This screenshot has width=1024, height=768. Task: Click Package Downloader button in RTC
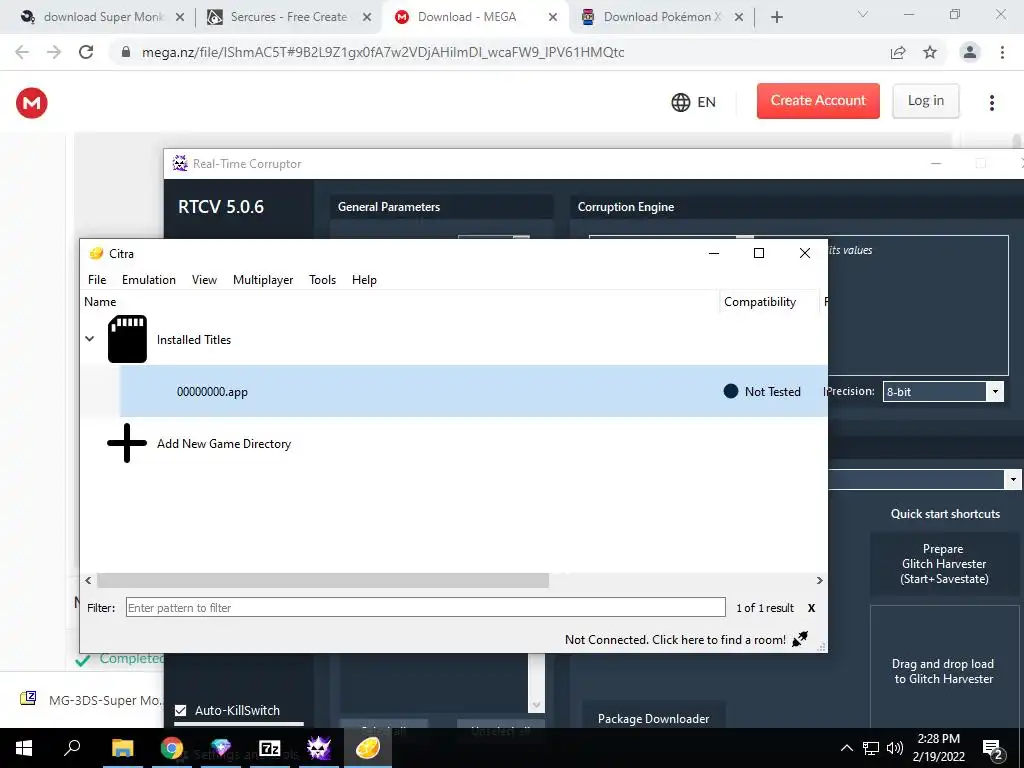(653, 718)
